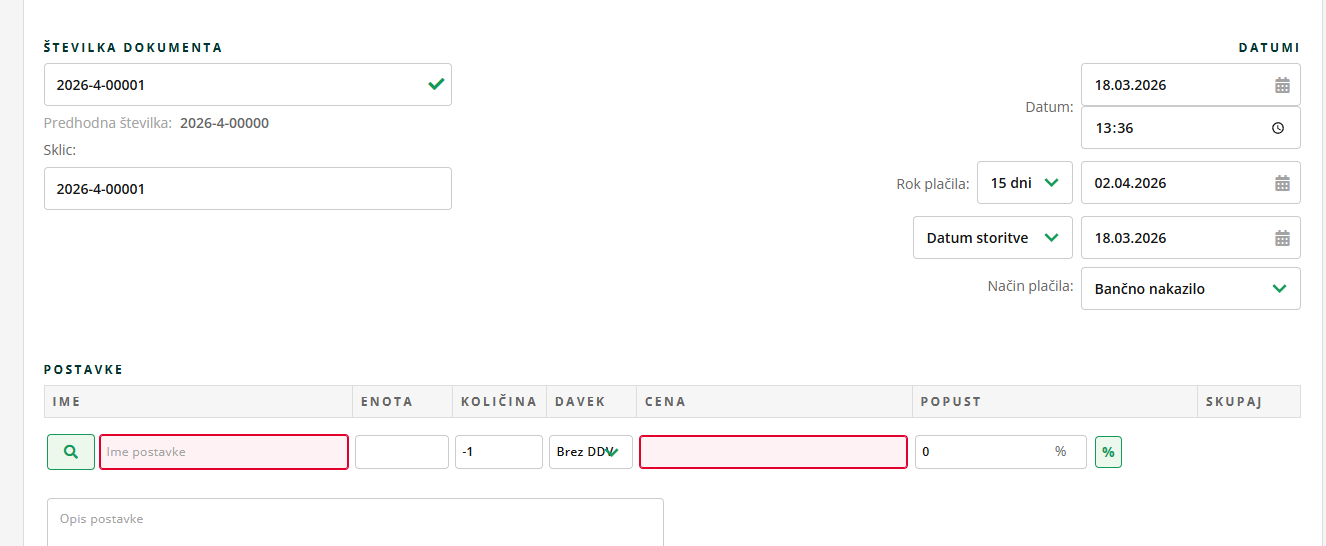Click the document number input field
1326x546 pixels.
point(230,85)
